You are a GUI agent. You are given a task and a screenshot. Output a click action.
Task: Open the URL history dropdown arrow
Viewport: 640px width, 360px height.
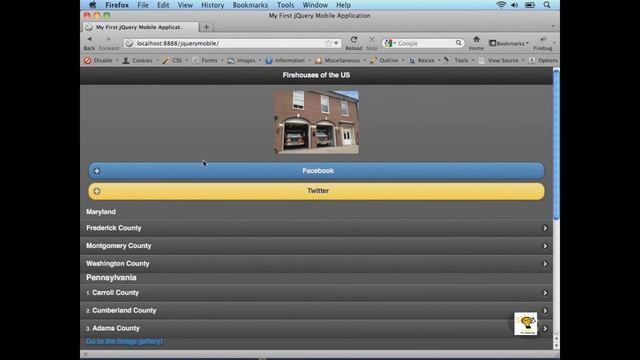(x=336, y=43)
